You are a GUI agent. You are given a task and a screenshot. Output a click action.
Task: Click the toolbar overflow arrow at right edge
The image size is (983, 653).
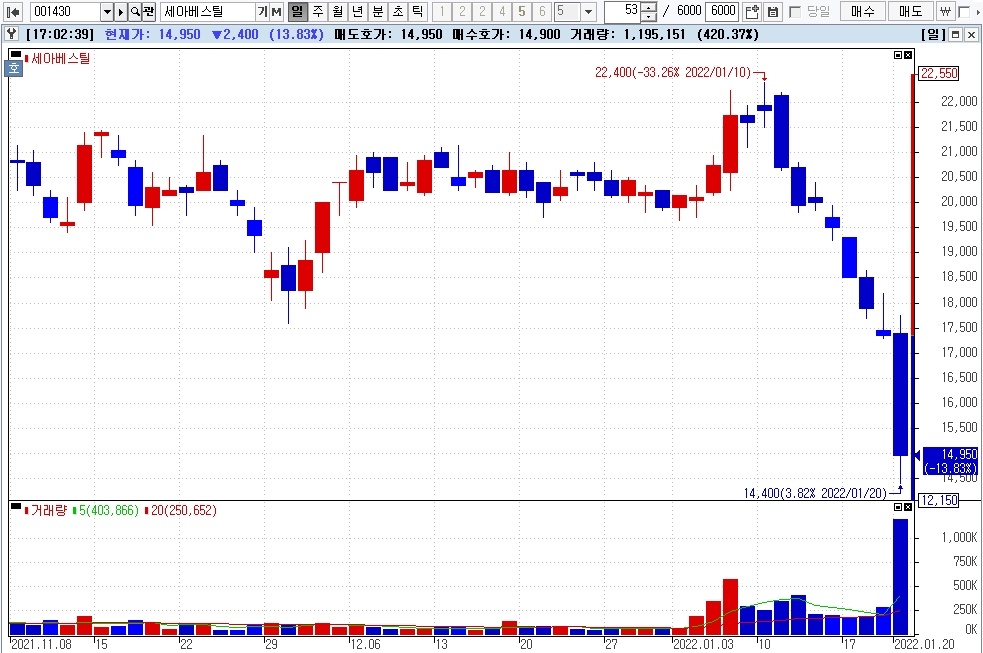tap(977, 11)
